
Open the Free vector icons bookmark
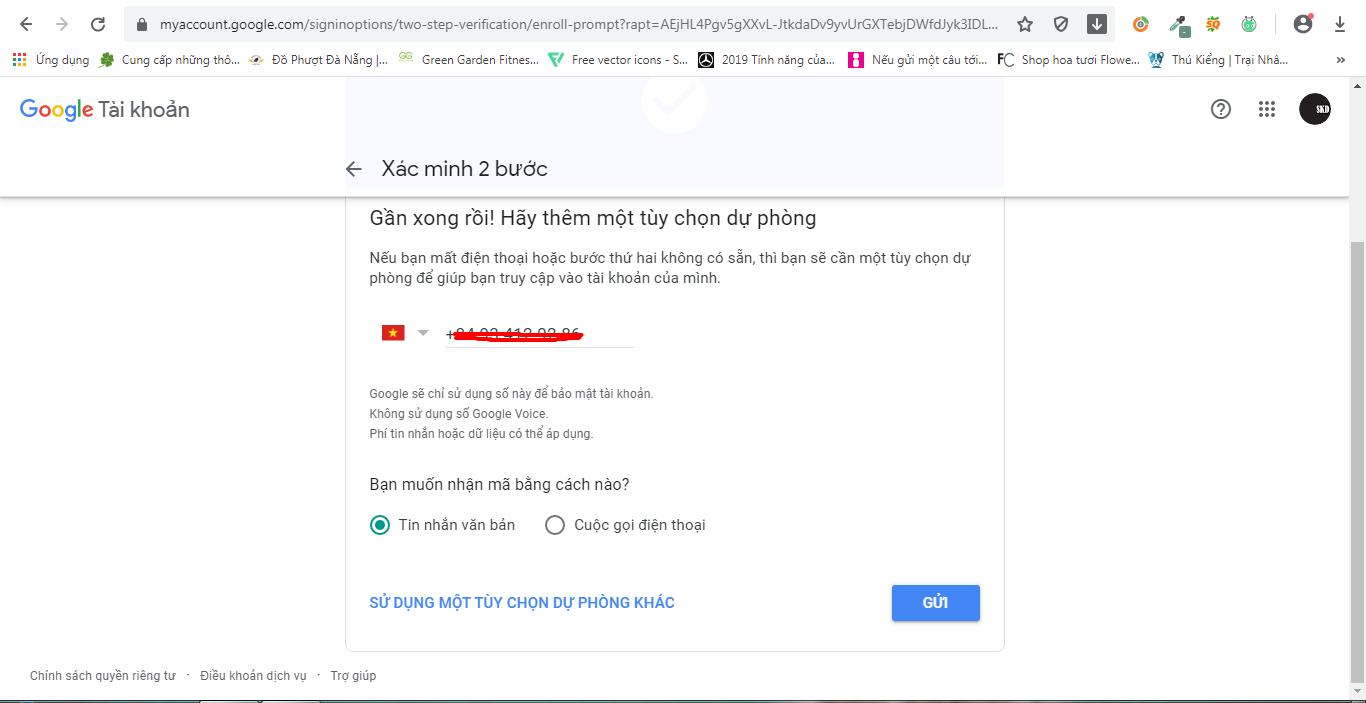click(618, 60)
